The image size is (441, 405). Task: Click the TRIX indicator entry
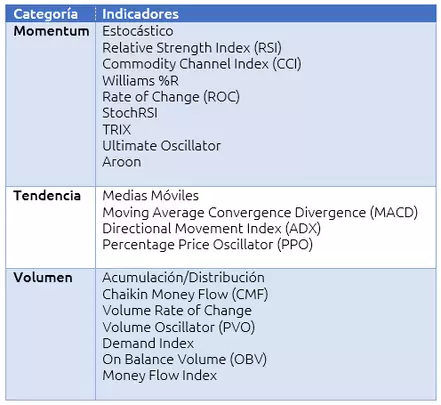(x=117, y=130)
